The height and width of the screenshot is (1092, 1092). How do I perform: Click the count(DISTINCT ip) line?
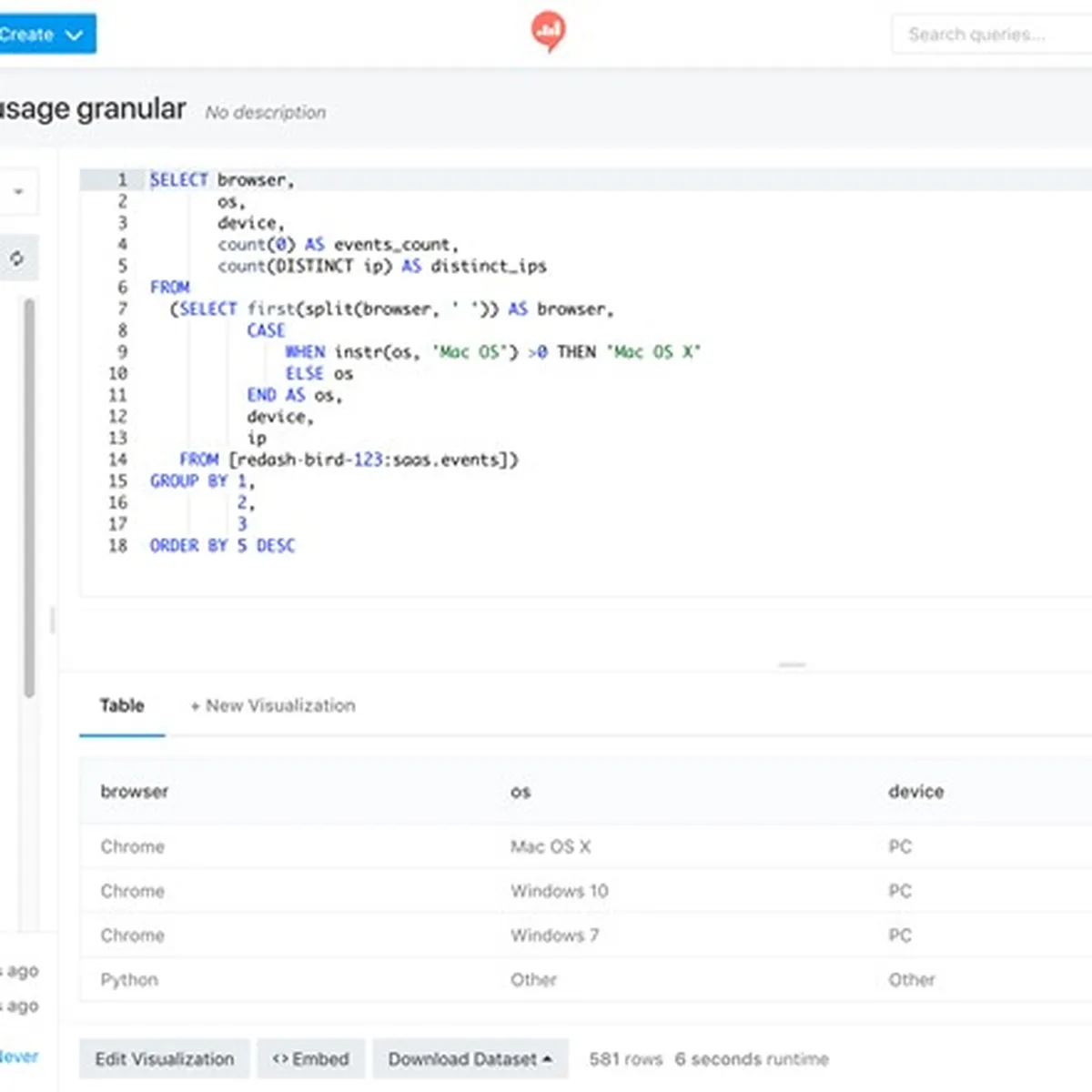382,266
